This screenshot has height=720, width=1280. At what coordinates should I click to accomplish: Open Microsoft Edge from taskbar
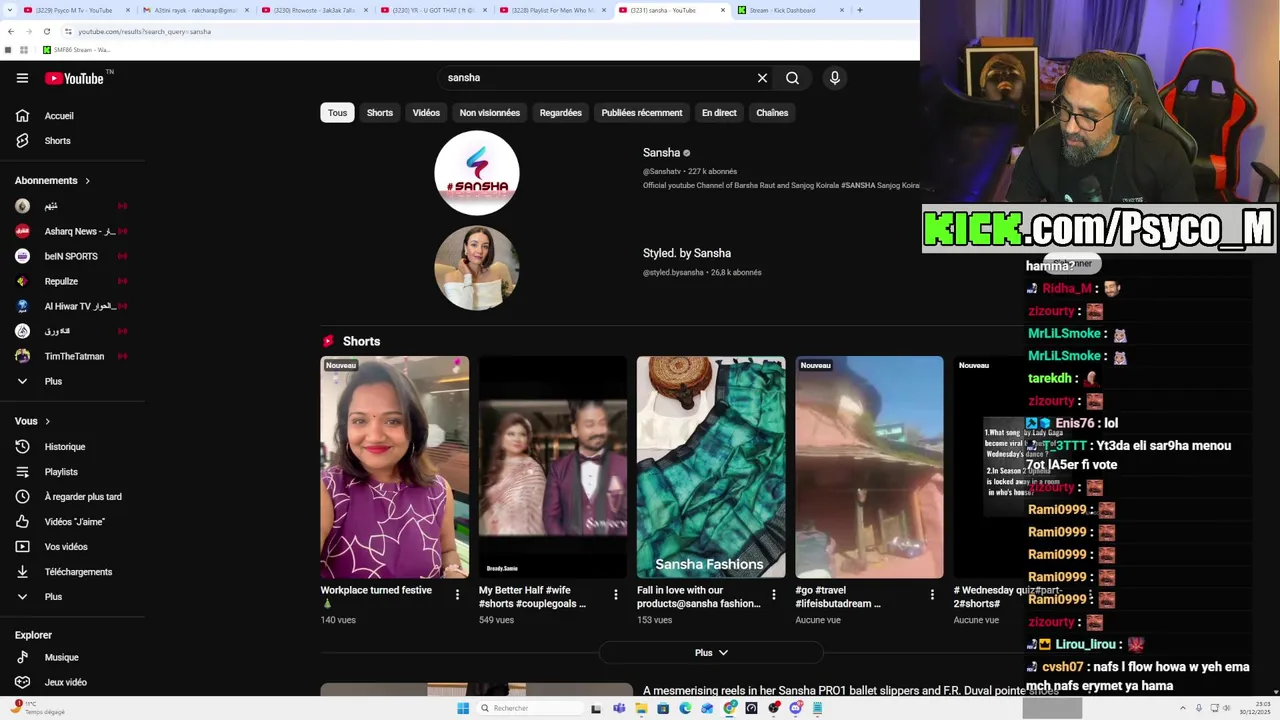coord(685,708)
